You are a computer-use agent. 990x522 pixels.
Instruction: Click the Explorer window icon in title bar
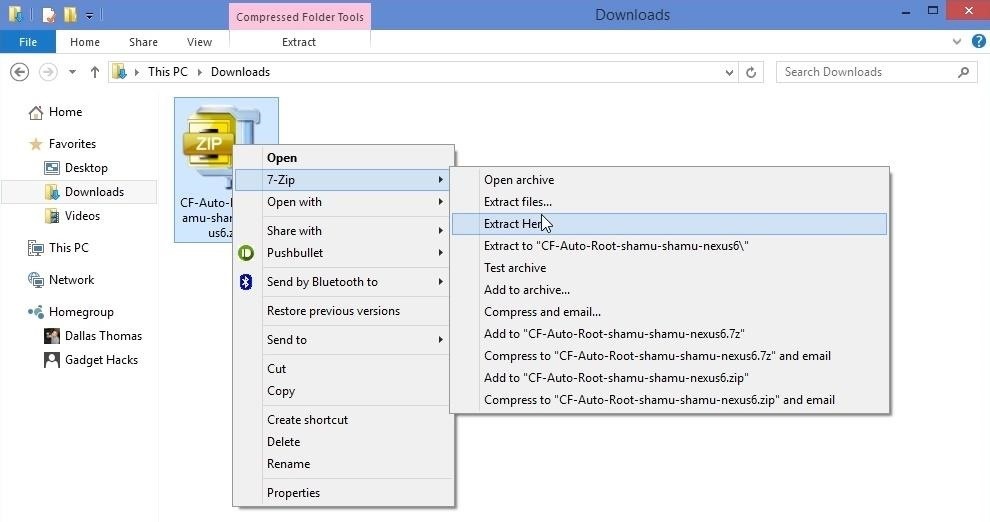click(x=15, y=14)
